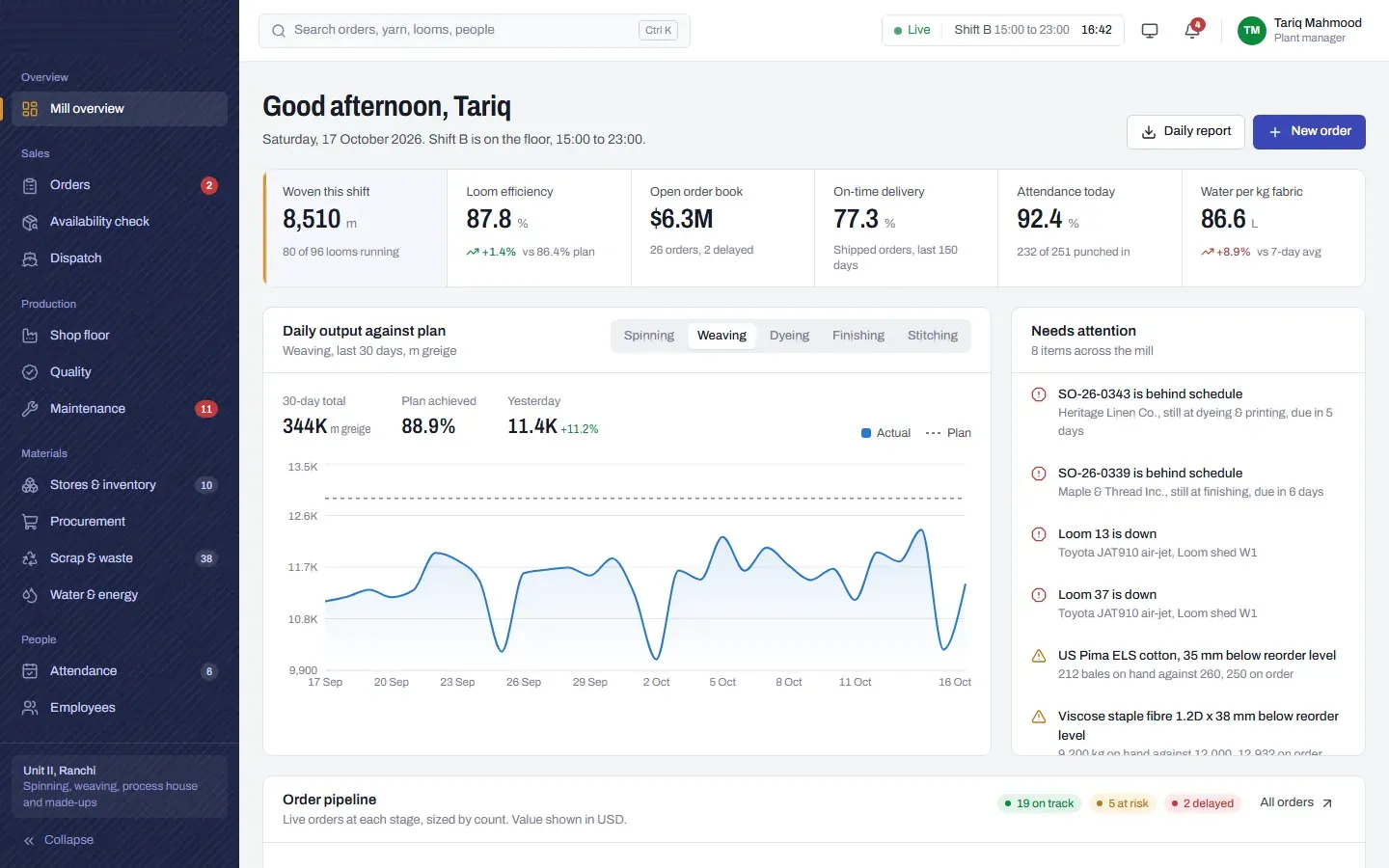Click the Water & energy droplet icon
The height and width of the screenshot is (868, 1389).
[30, 595]
